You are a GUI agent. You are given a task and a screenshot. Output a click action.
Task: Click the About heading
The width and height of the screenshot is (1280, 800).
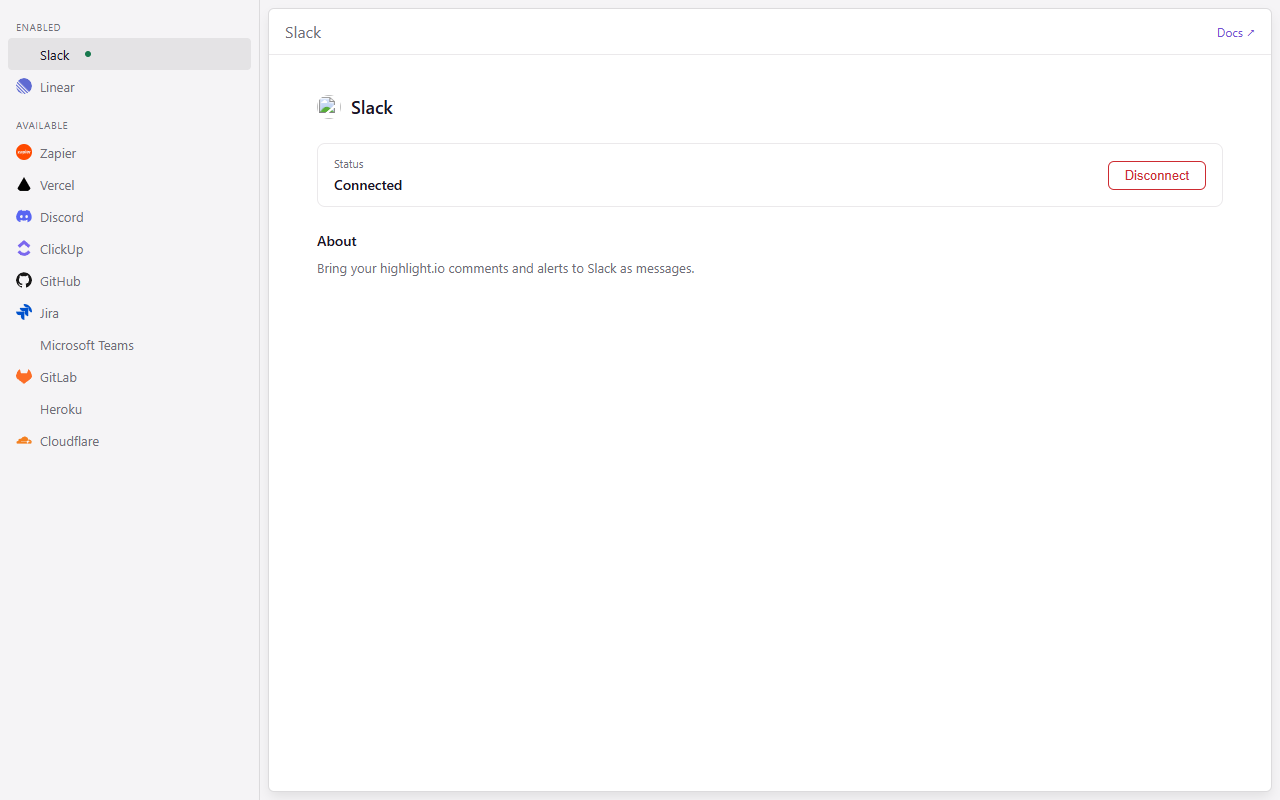coord(337,241)
